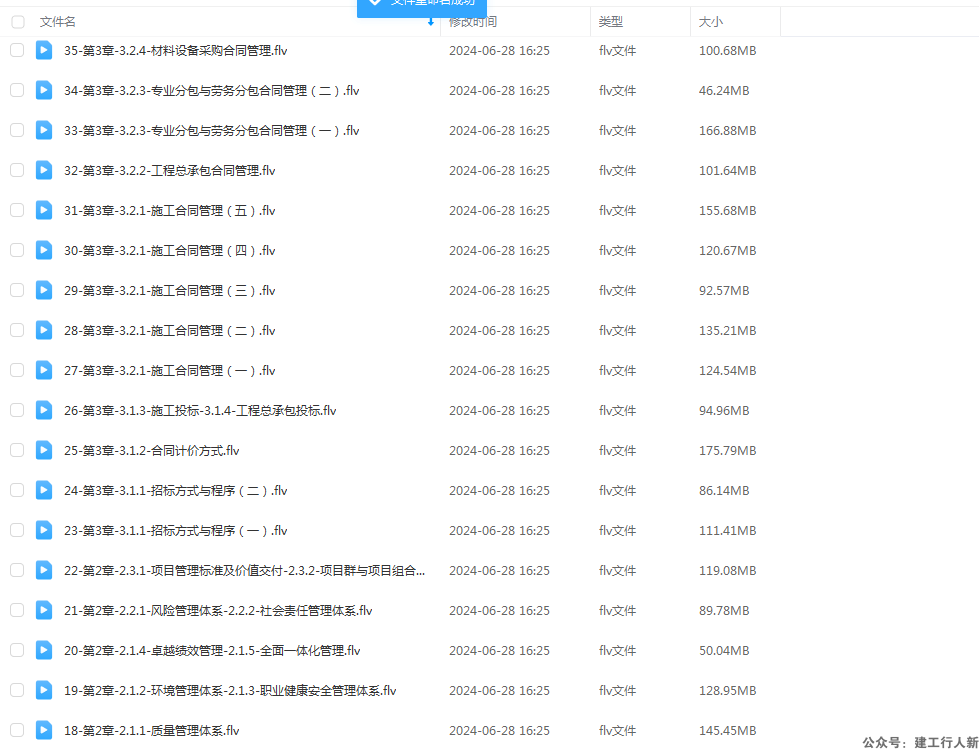
Task: Click the video icon for file 31 施工合同管理（五）
Action: click(44, 210)
